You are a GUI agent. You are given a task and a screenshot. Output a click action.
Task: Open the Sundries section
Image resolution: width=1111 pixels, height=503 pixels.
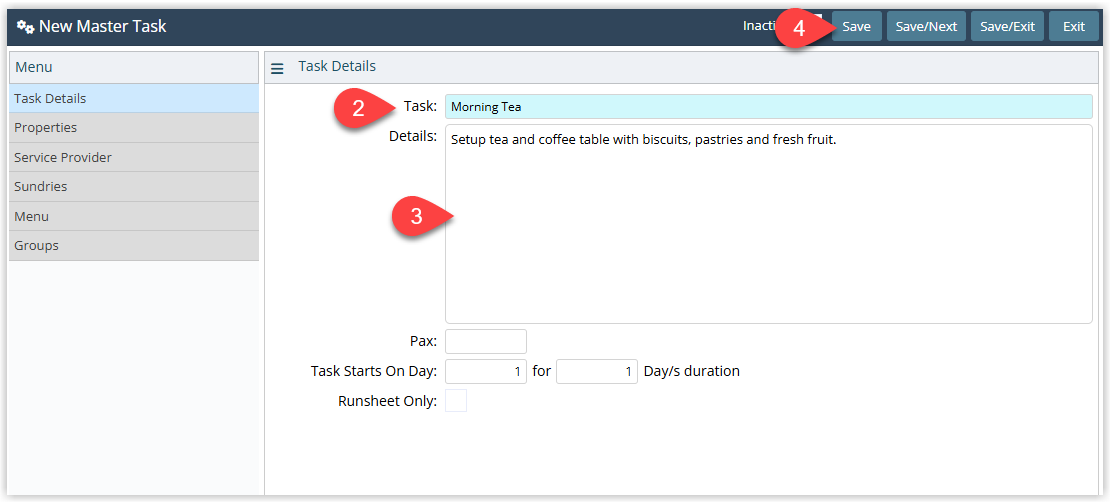click(x=134, y=187)
